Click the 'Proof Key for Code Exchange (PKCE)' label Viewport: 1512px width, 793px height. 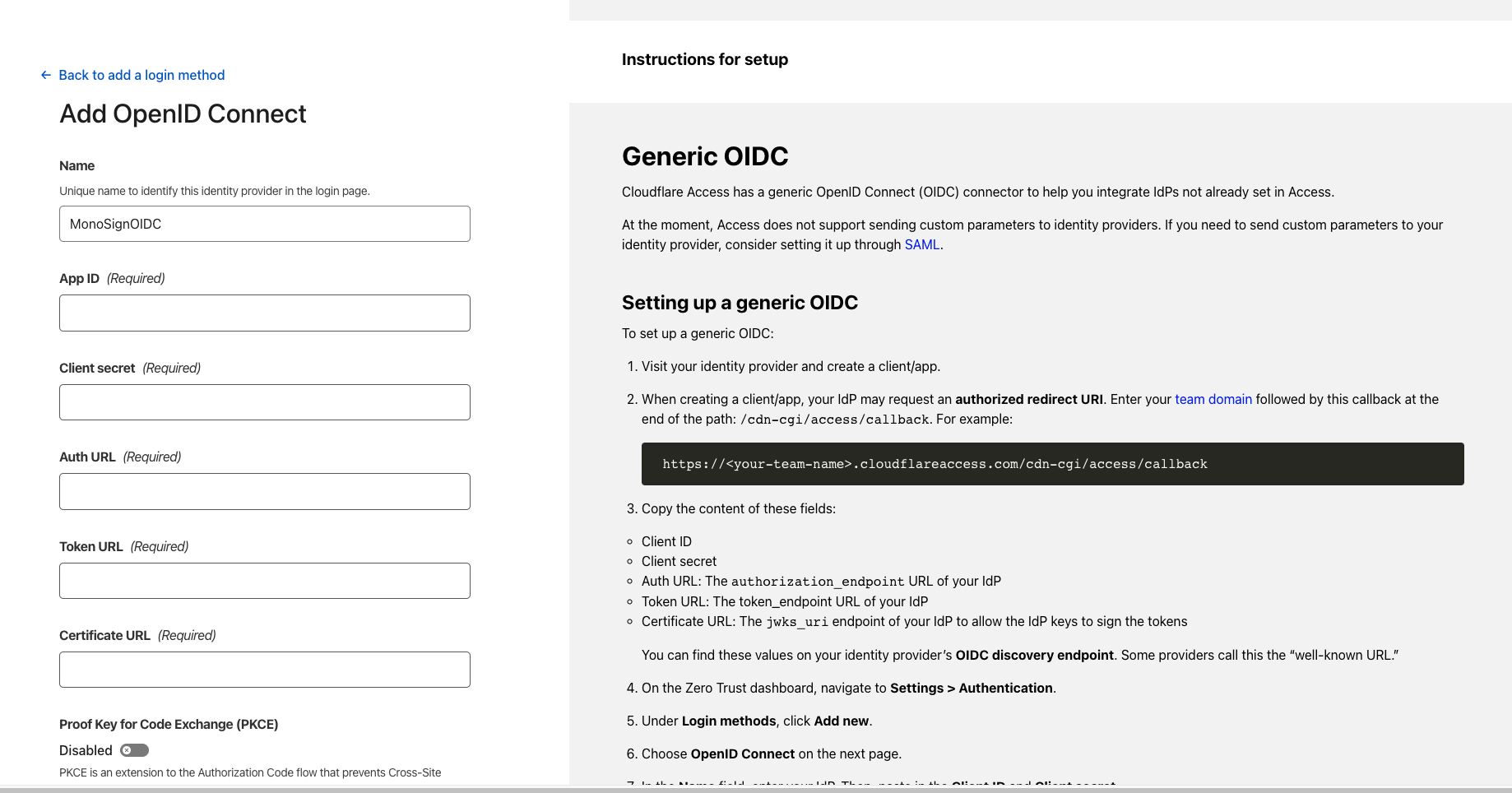pos(169,724)
